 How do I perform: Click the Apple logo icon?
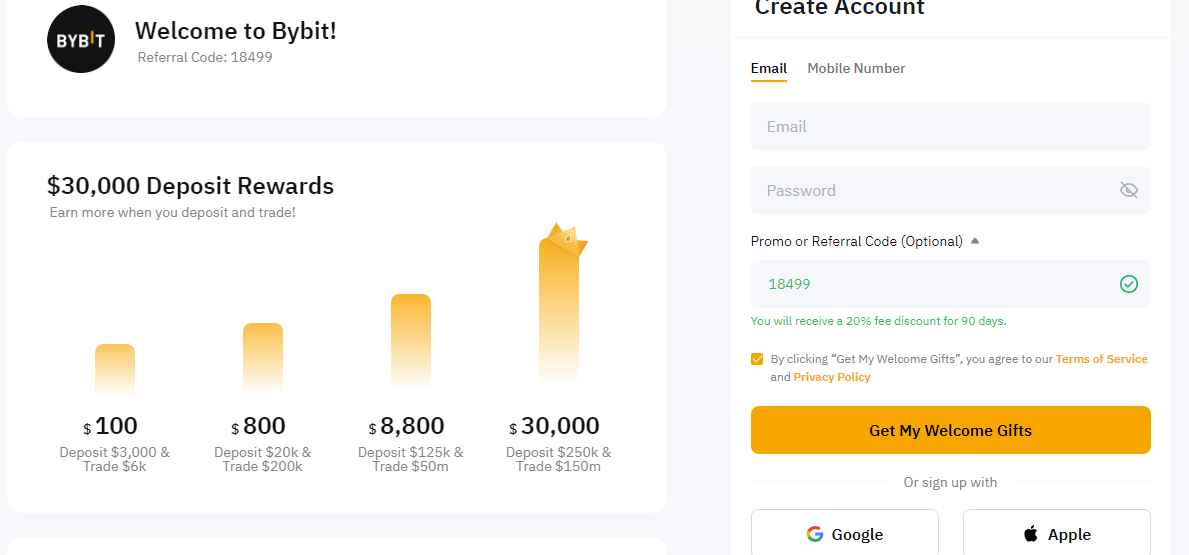(x=1031, y=535)
